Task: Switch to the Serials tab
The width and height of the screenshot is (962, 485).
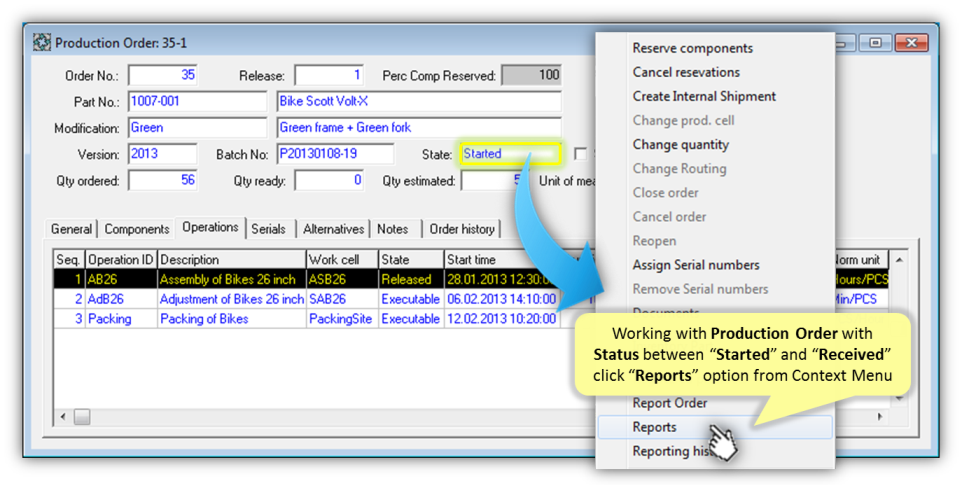Action: pyautogui.click(x=269, y=229)
